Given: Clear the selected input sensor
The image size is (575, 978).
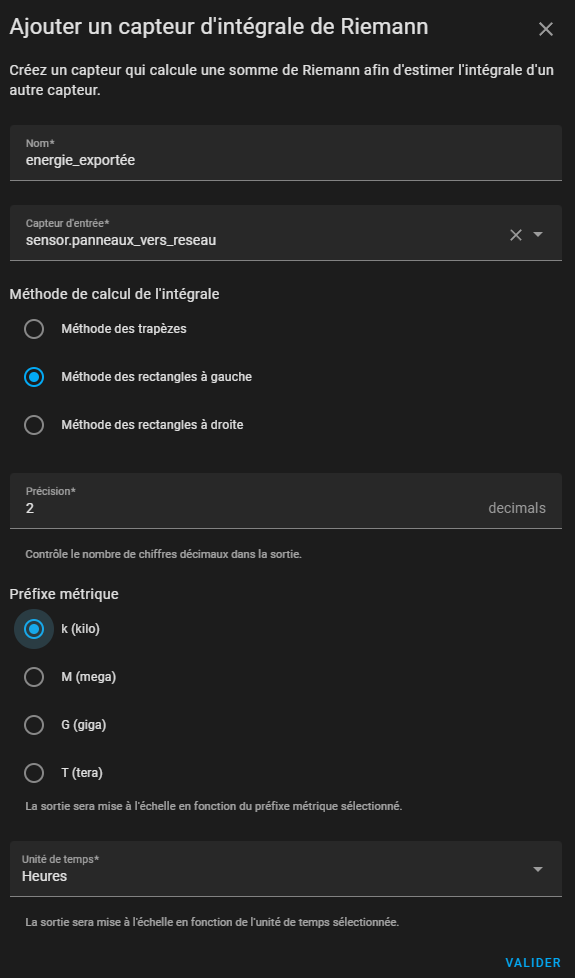Looking at the screenshot, I should click(x=516, y=235).
